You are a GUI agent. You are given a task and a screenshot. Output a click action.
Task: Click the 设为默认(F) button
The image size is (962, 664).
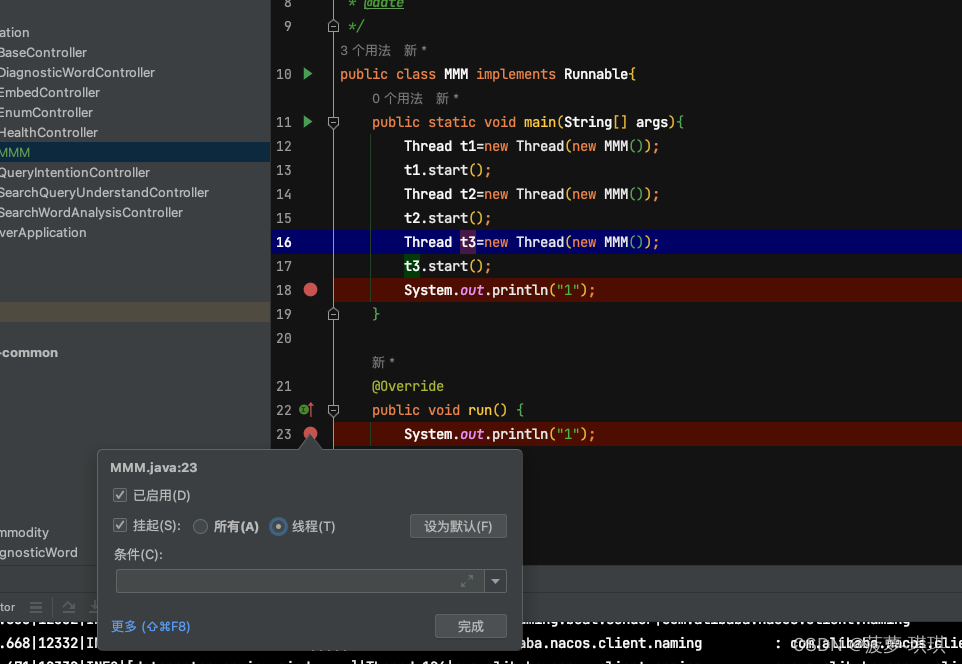[458, 526]
